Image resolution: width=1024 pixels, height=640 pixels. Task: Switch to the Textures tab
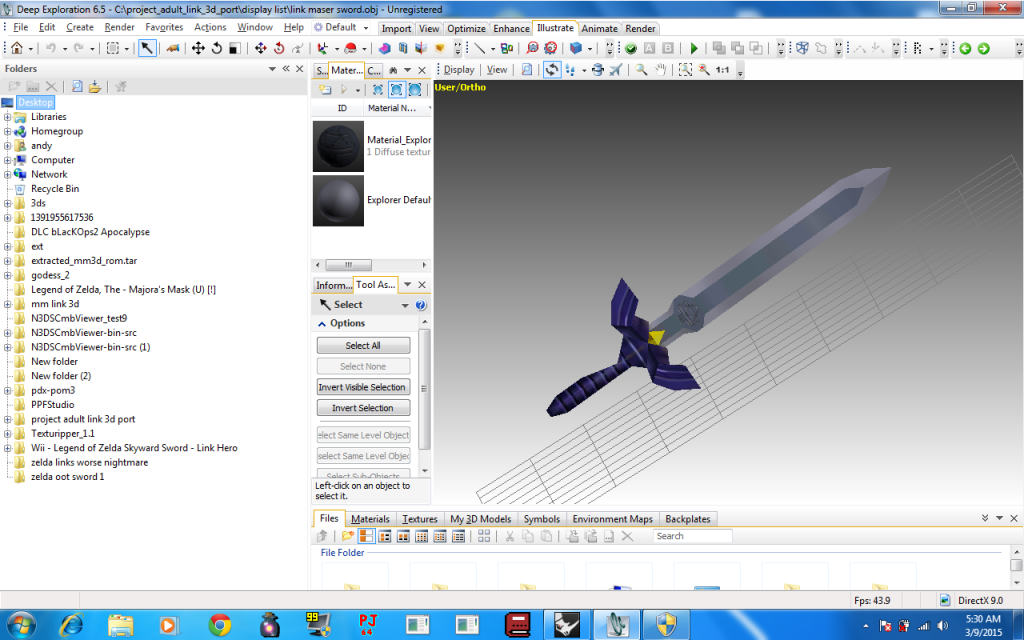click(420, 519)
